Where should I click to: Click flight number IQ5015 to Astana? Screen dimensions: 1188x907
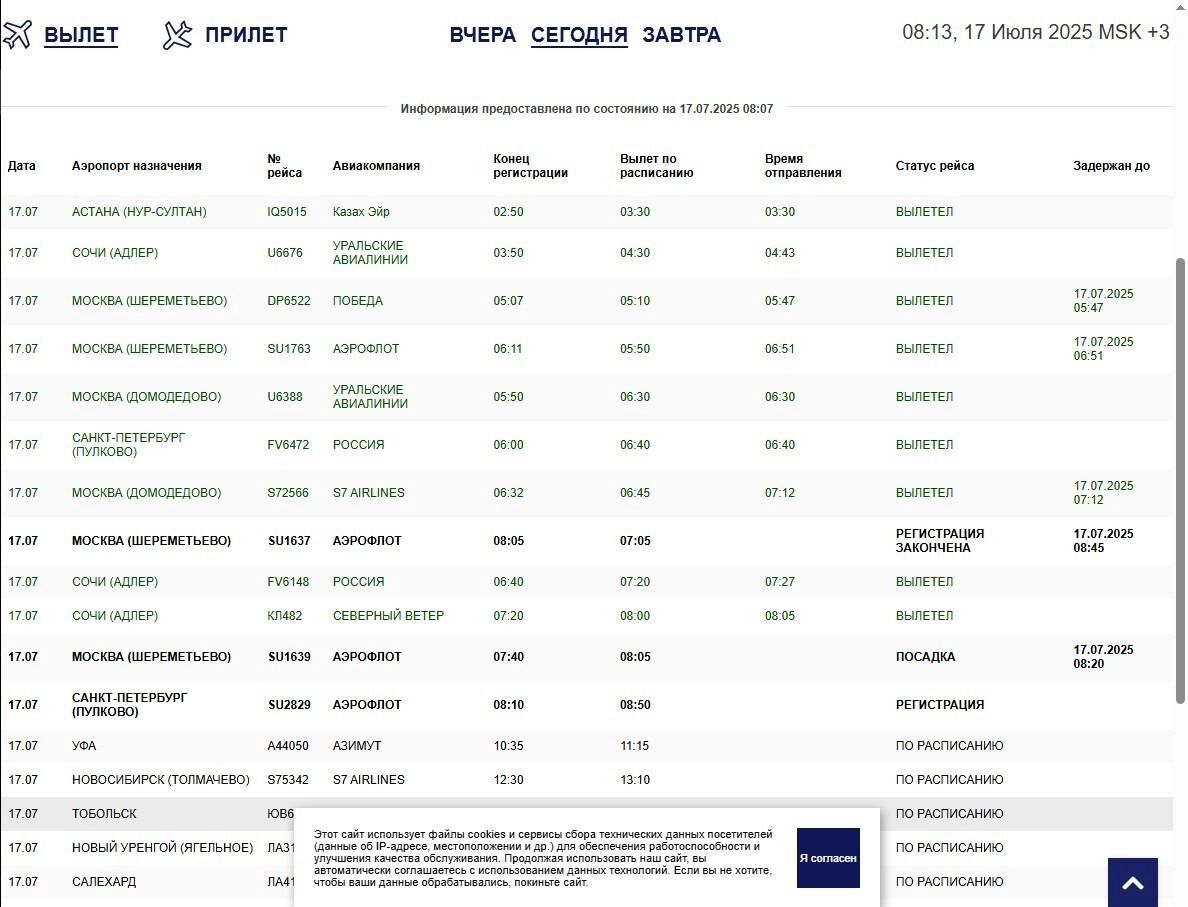(287, 212)
